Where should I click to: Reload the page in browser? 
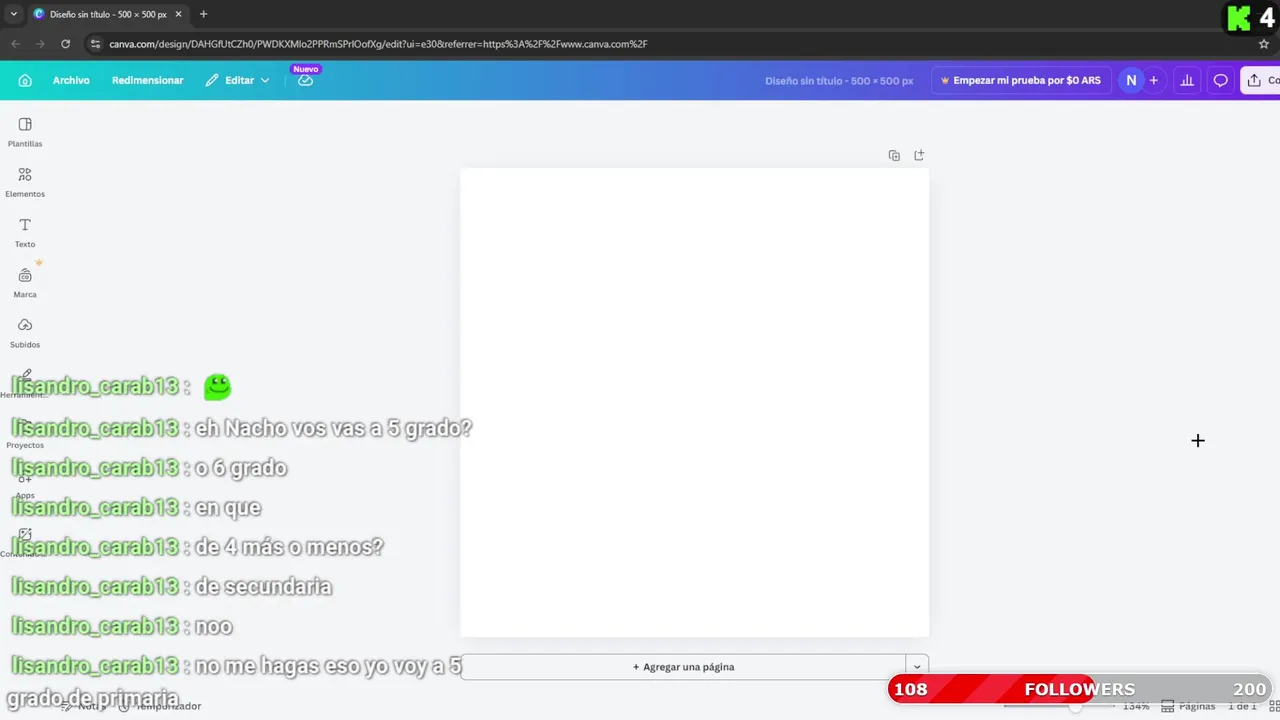click(65, 44)
